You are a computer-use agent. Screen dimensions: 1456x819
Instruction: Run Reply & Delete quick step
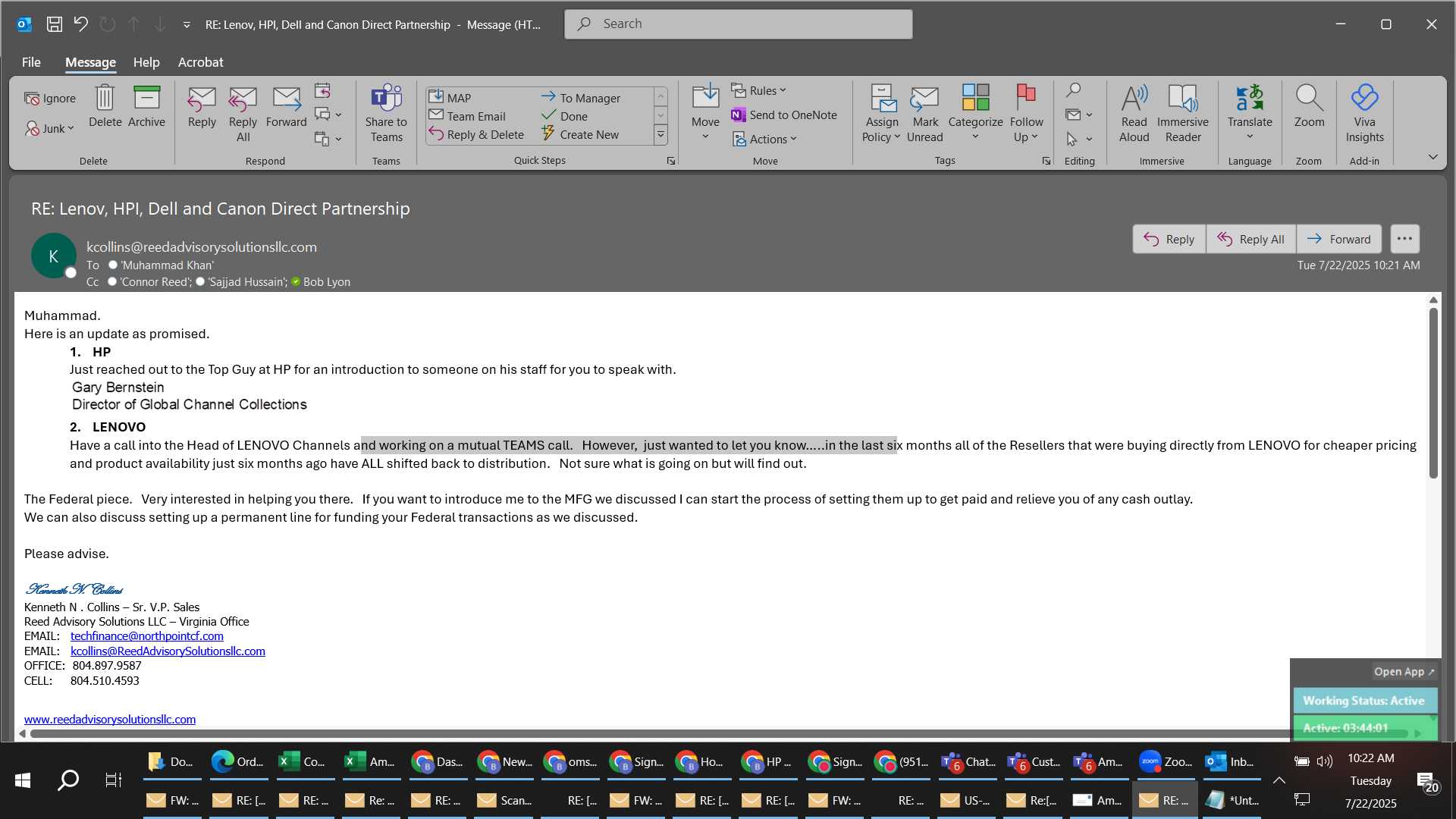click(x=476, y=134)
